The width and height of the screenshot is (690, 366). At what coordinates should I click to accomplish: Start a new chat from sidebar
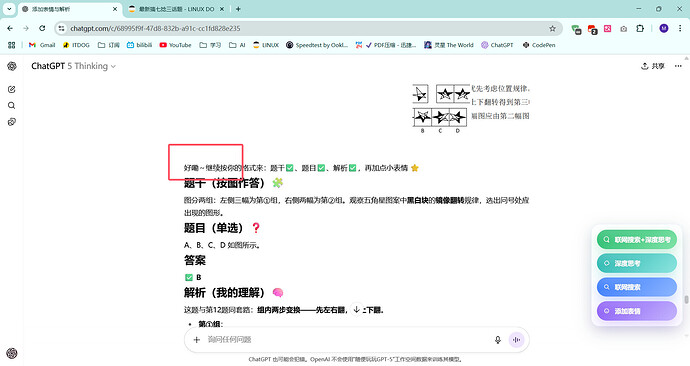tap(12, 89)
